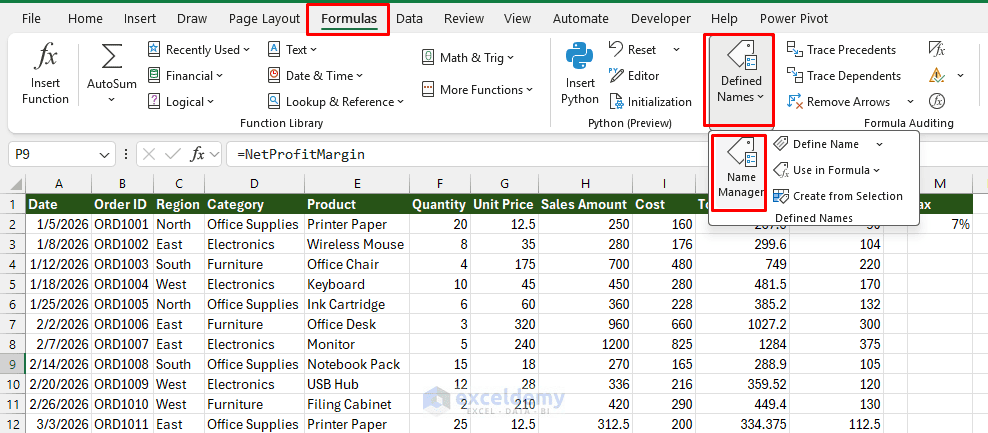Open the File tab
The image size is (988, 433).
31,19
